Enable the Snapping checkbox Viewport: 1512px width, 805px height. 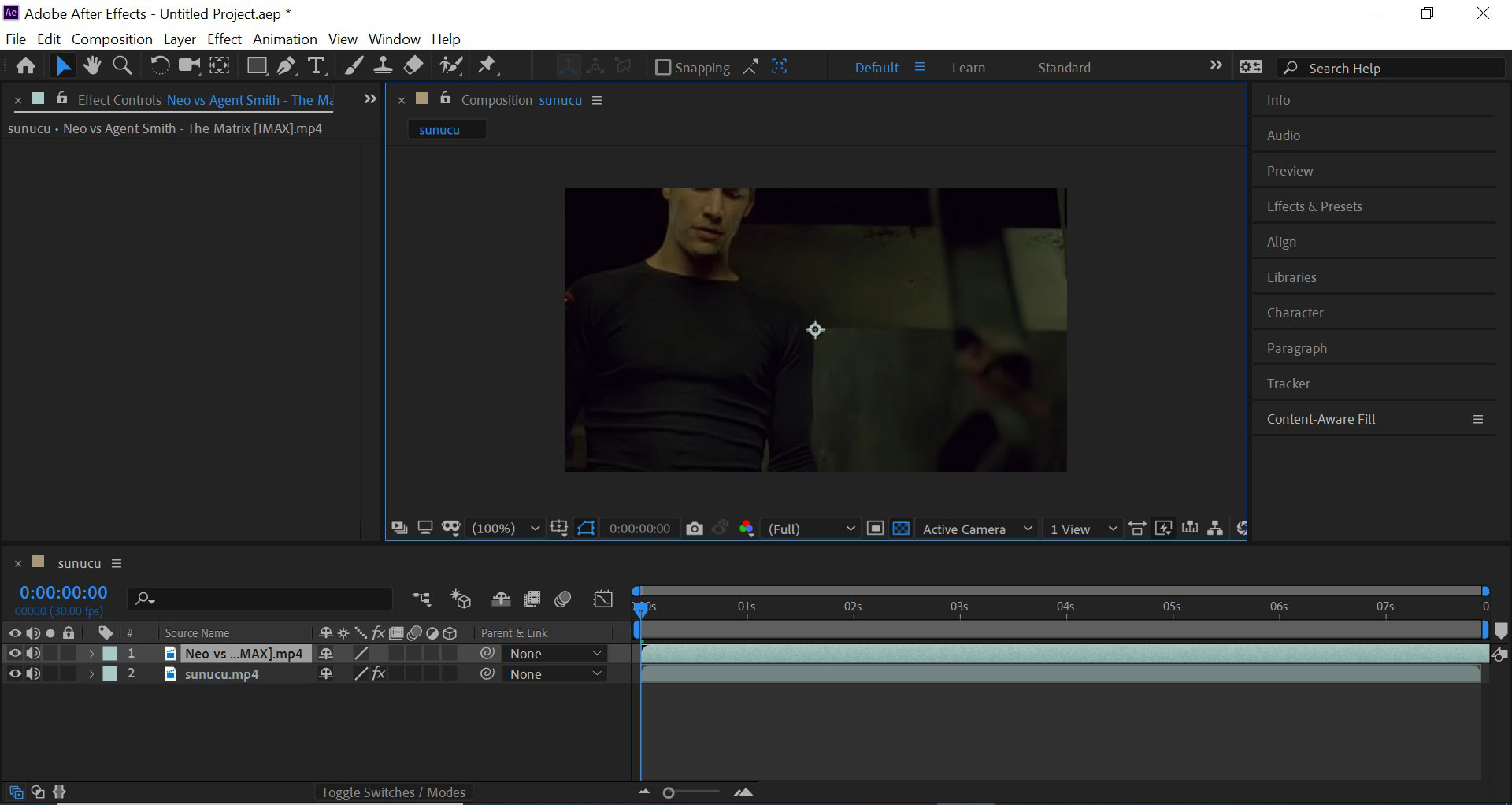tap(663, 68)
